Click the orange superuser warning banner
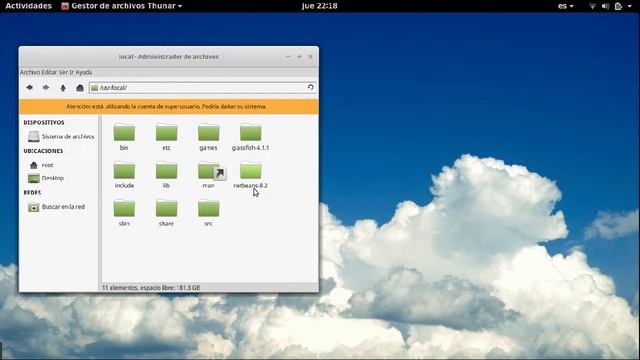 (169, 107)
